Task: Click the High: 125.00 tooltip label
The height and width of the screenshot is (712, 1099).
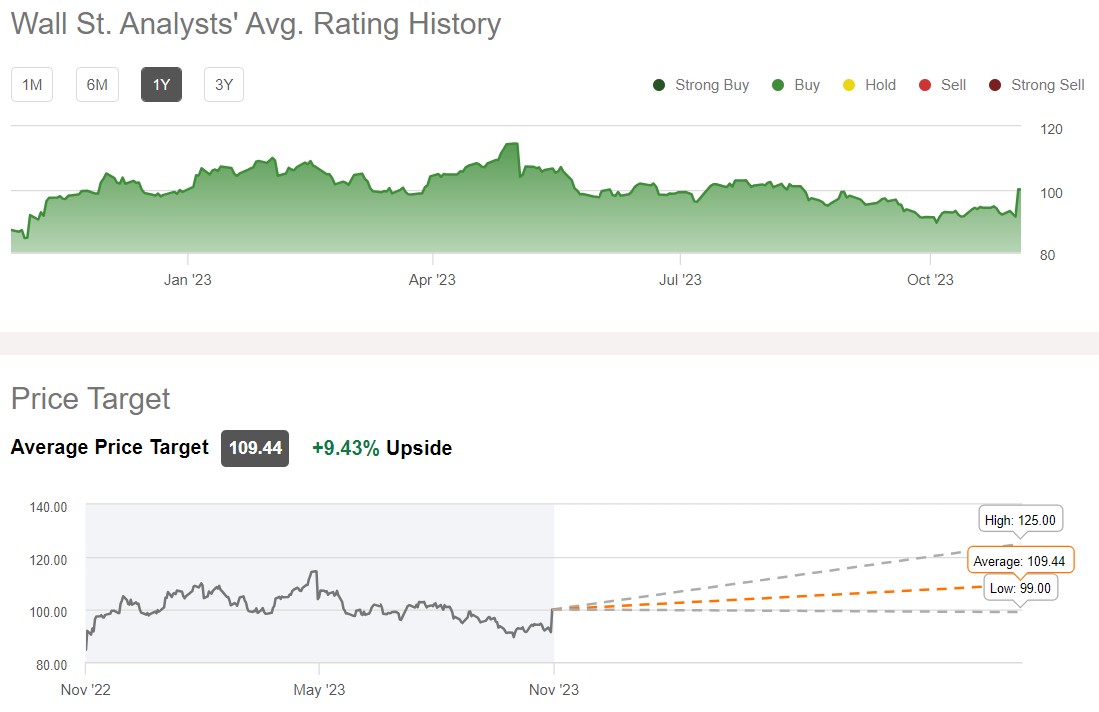Action: (1020, 520)
